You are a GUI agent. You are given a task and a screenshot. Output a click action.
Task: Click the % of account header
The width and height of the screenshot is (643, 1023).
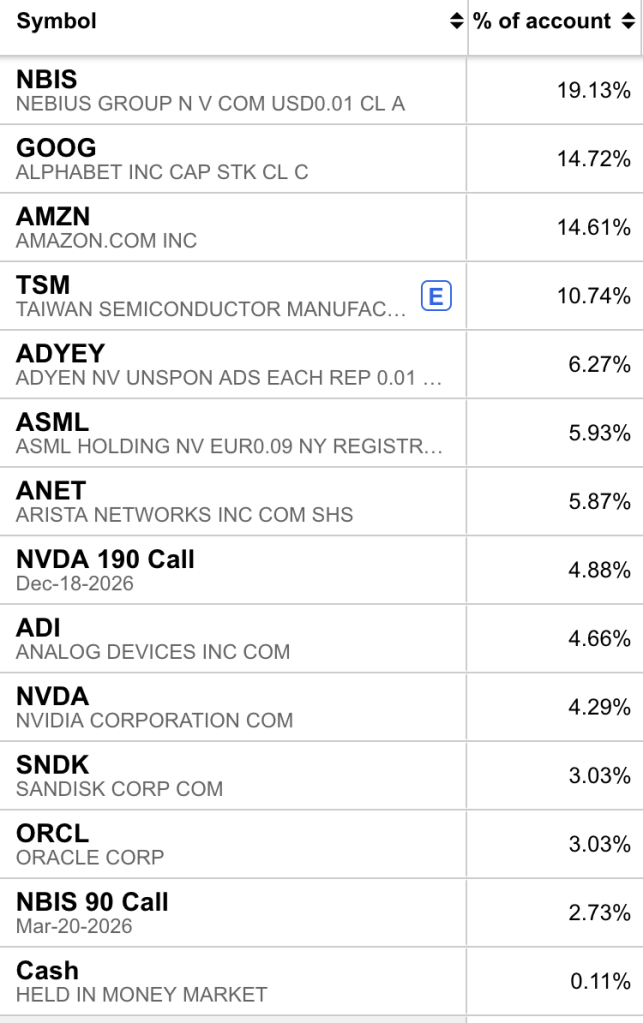coord(541,21)
